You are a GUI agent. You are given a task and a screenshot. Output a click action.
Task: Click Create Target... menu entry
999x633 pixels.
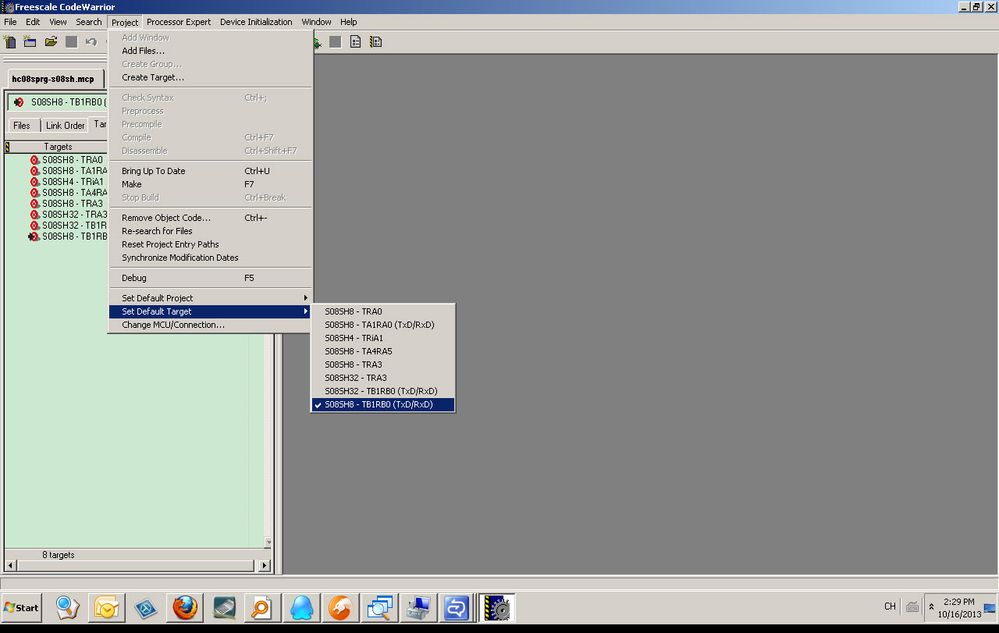(x=210, y=78)
